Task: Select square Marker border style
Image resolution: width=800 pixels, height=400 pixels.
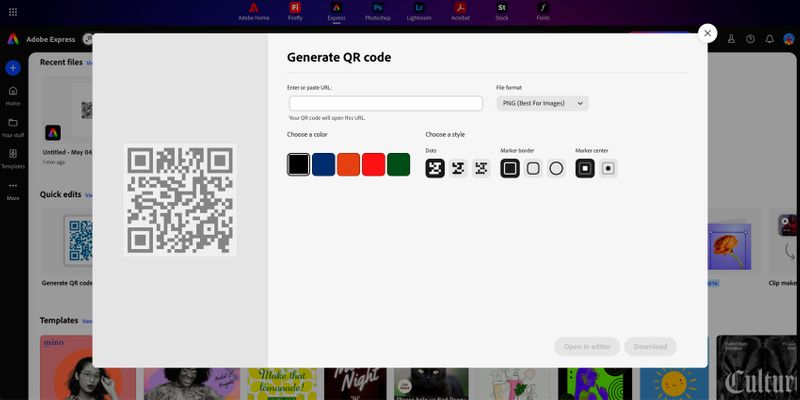Action: click(x=510, y=168)
